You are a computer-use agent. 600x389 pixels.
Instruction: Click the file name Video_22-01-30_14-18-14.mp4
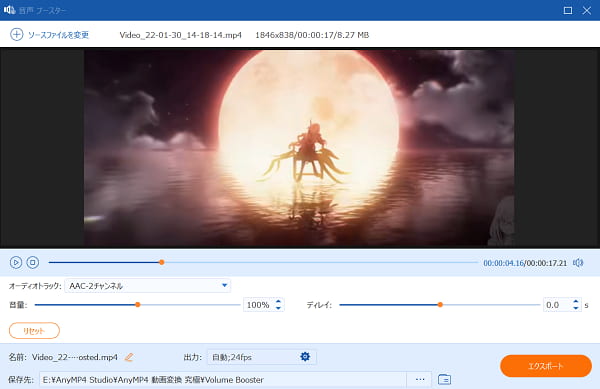(181, 35)
